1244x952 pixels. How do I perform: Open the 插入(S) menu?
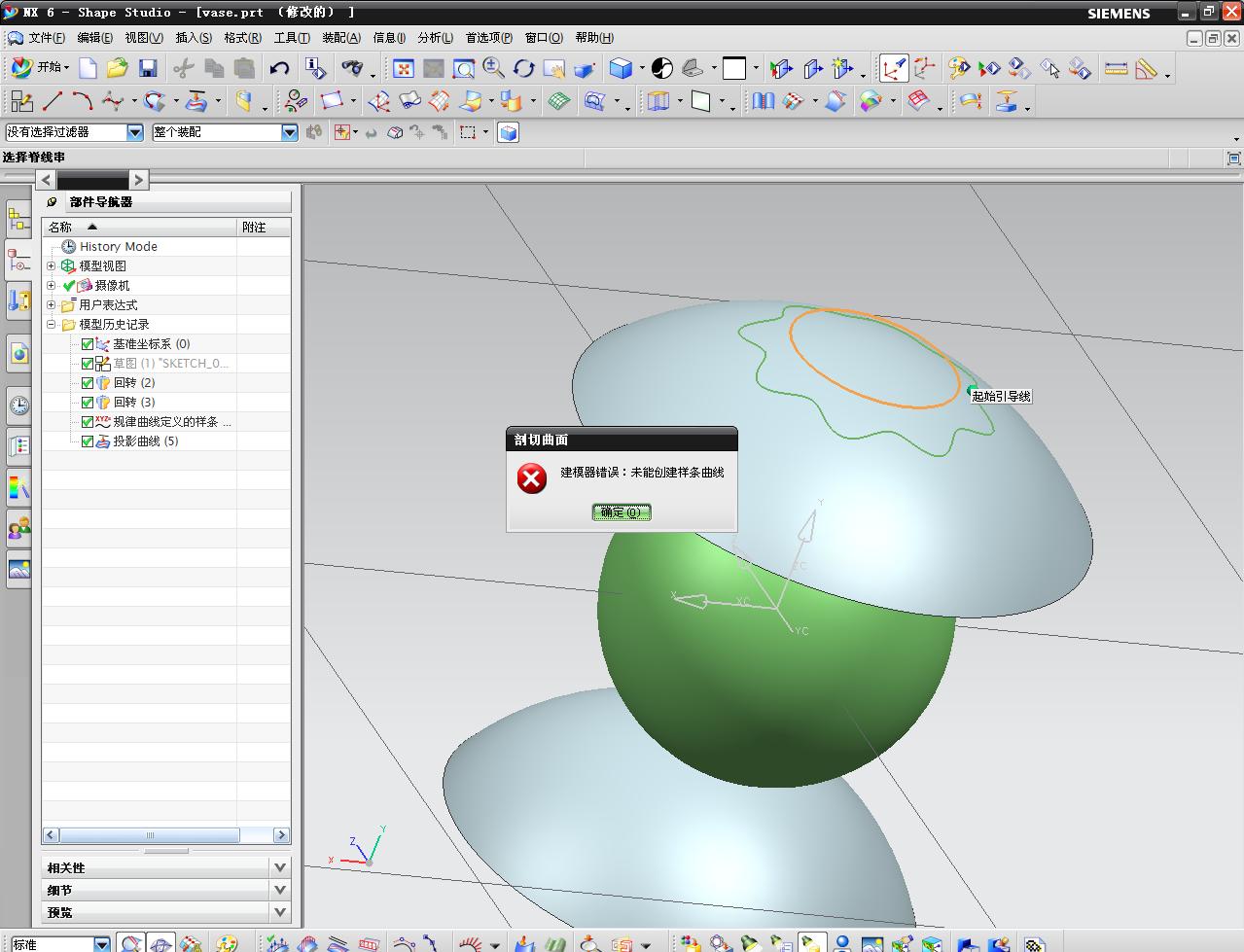194,38
